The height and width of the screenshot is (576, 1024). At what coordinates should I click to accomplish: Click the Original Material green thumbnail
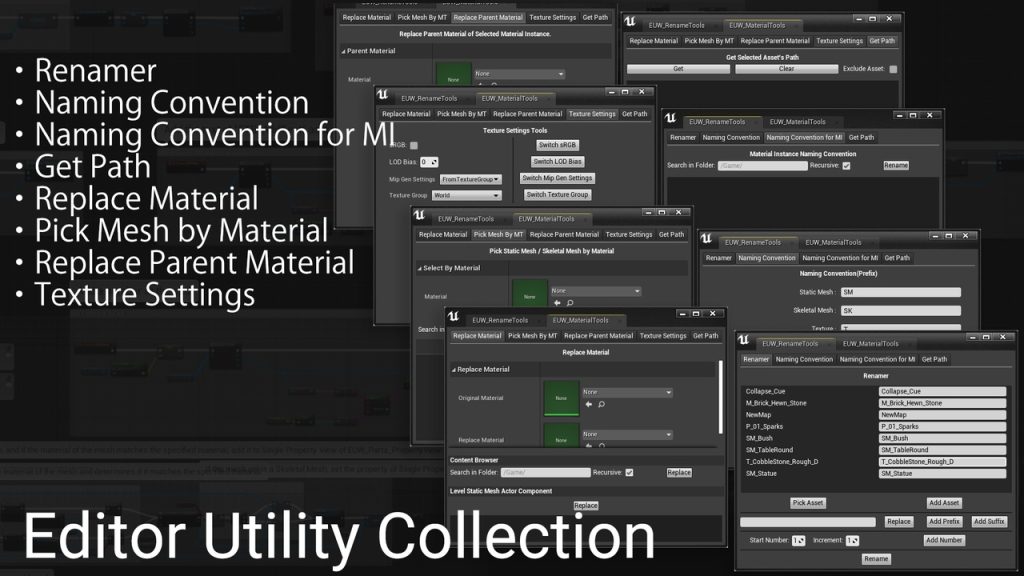click(x=560, y=397)
